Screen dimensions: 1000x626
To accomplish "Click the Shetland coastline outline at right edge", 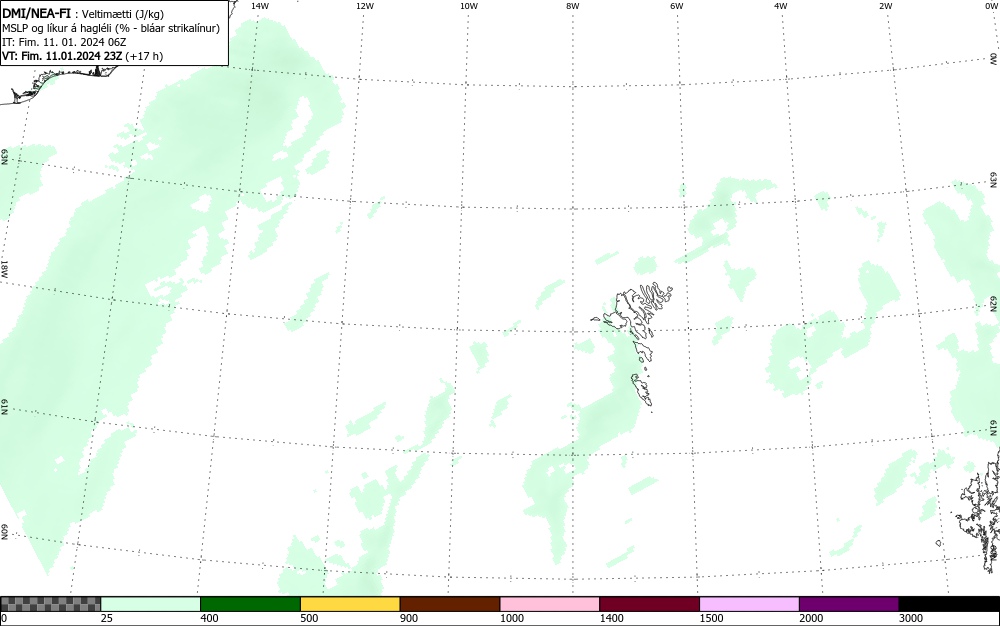I will point(979,510).
